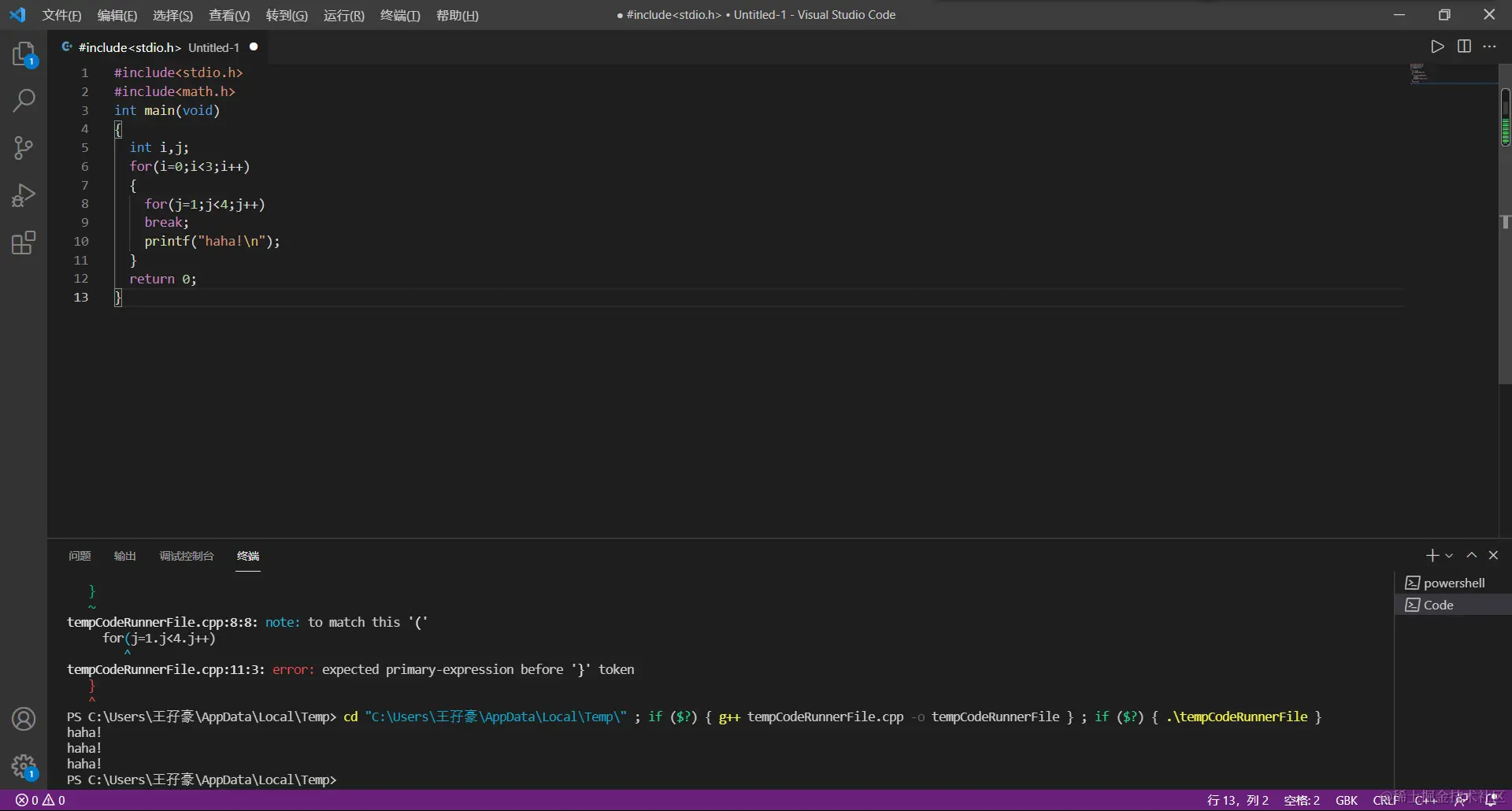Click the terminal prompt on the last line
The image size is (1512, 811).
[202, 780]
